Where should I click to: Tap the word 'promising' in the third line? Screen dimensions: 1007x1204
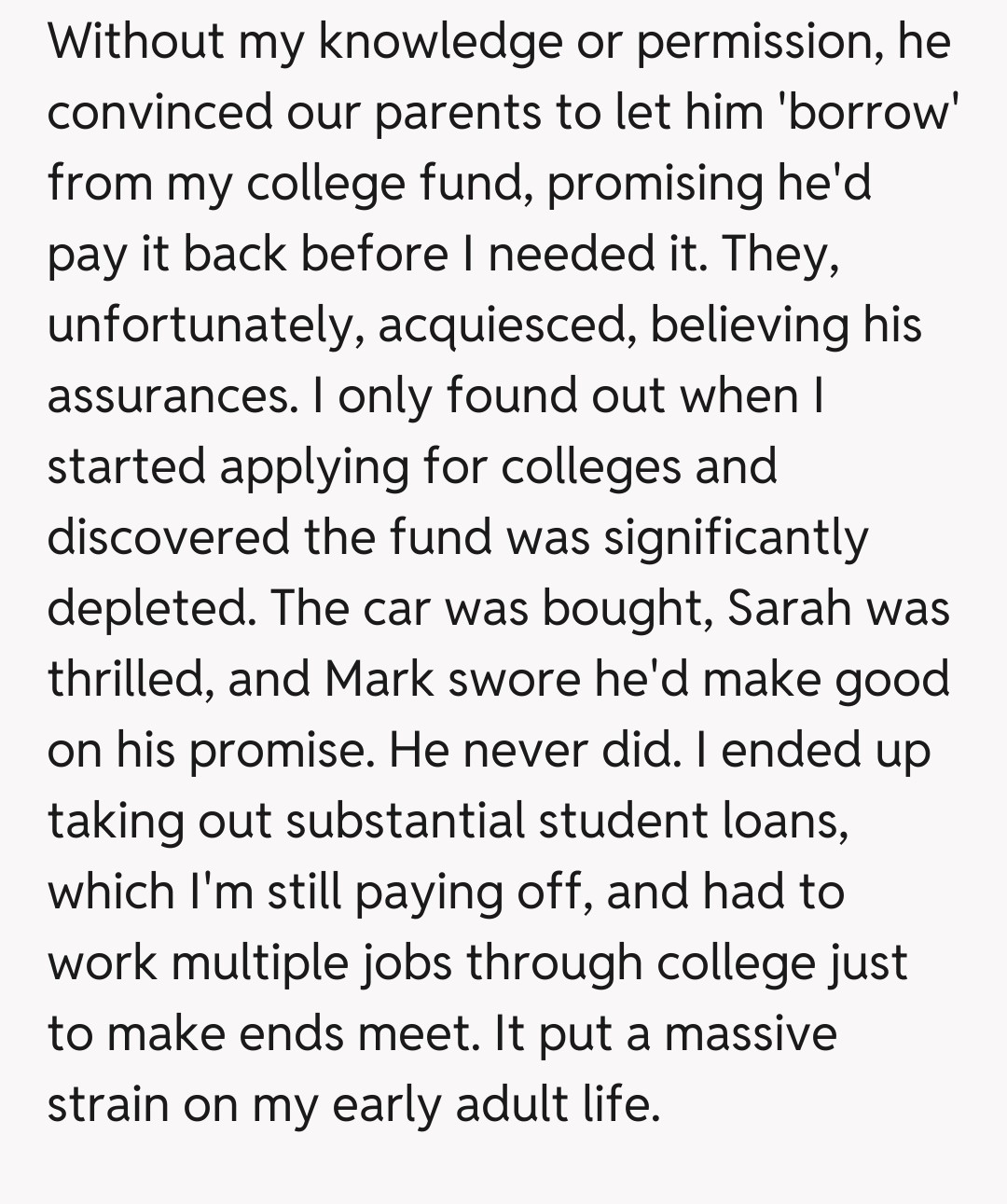(x=655, y=184)
